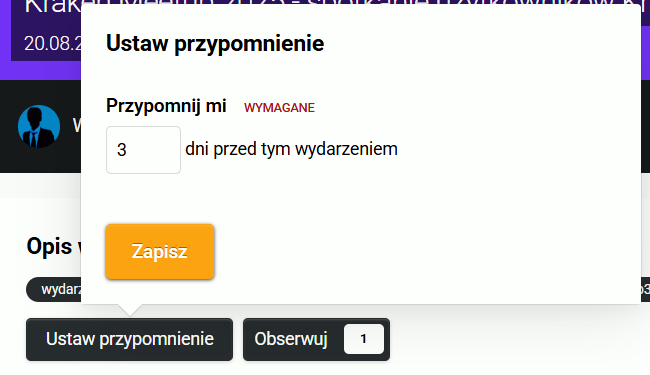This screenshot has width=650, height=375.
Task: Open the event title in the purple header
Action: pos(53,7)
